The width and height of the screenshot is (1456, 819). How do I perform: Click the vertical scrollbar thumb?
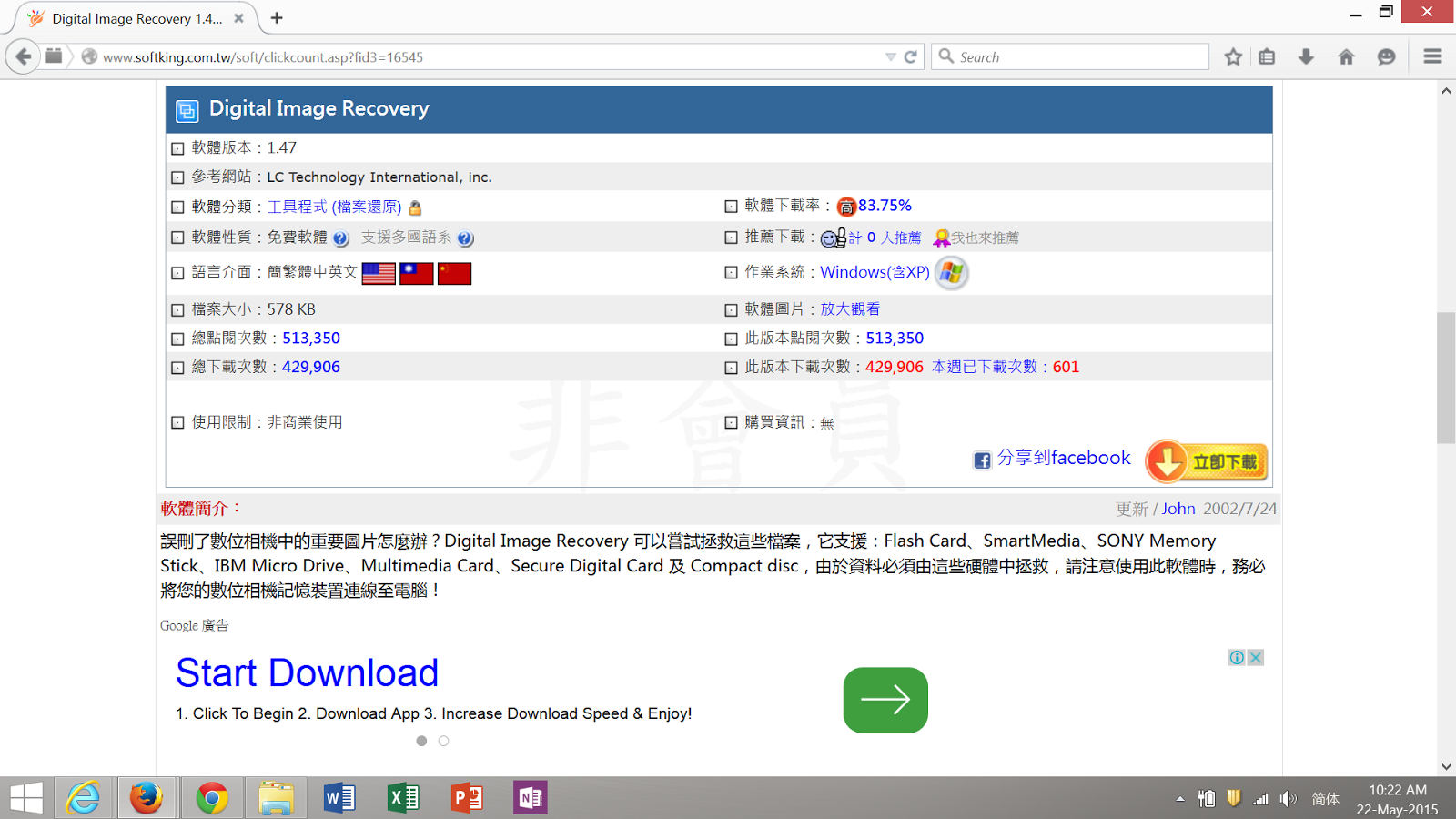(x=1446, y=378)
